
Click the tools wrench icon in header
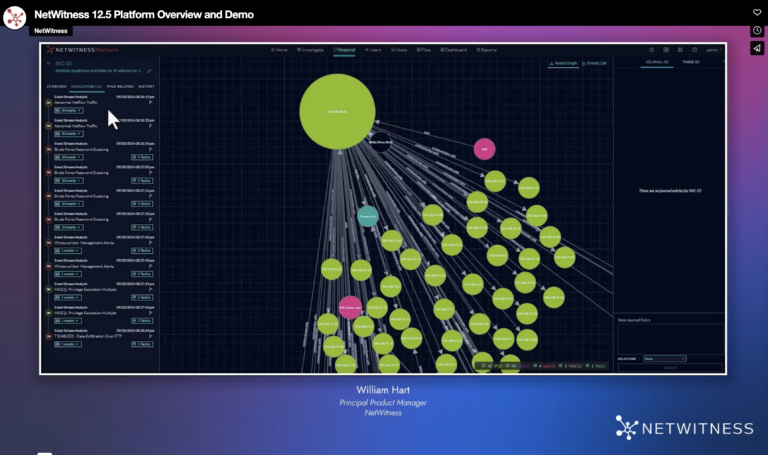point(679,49)
